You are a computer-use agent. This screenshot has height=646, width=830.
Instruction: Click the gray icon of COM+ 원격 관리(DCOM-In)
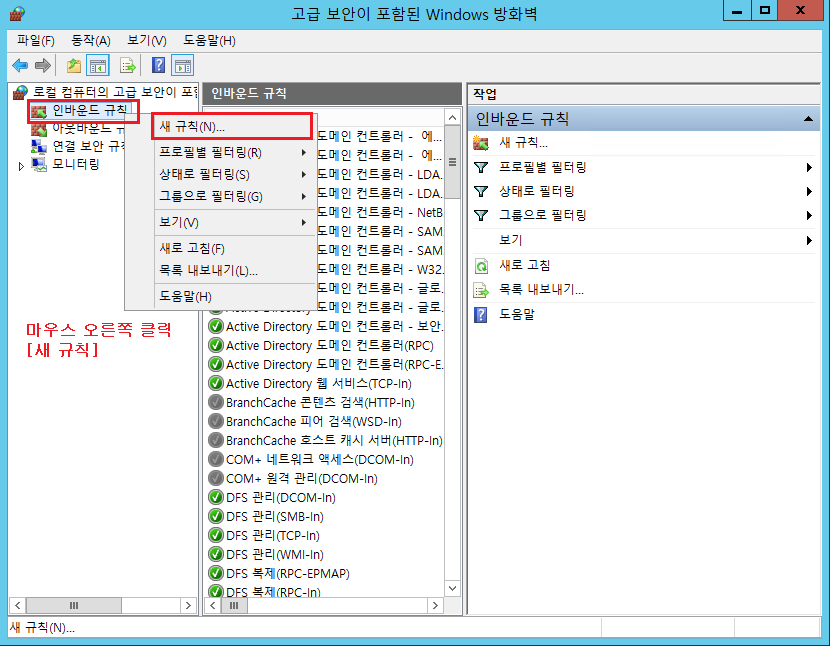click(x=215, y=478)
